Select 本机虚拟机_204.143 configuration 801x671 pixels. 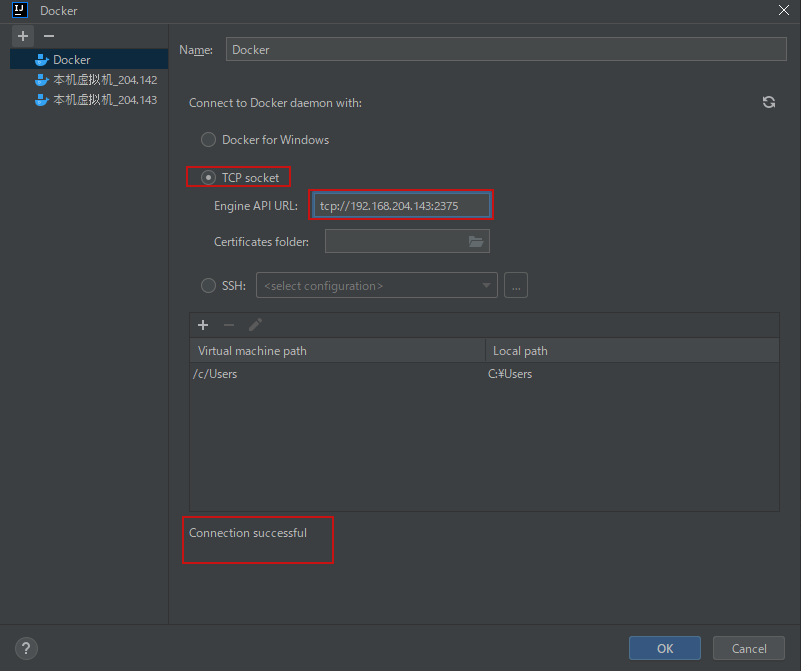point(89,100)
